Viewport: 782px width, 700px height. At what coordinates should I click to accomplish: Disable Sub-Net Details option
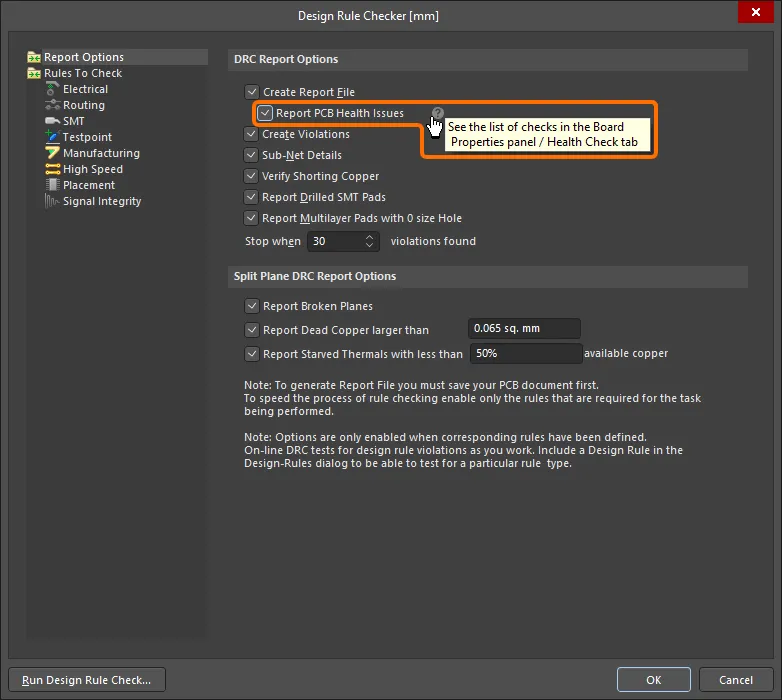pyautogui.click(x=251, y=155)
